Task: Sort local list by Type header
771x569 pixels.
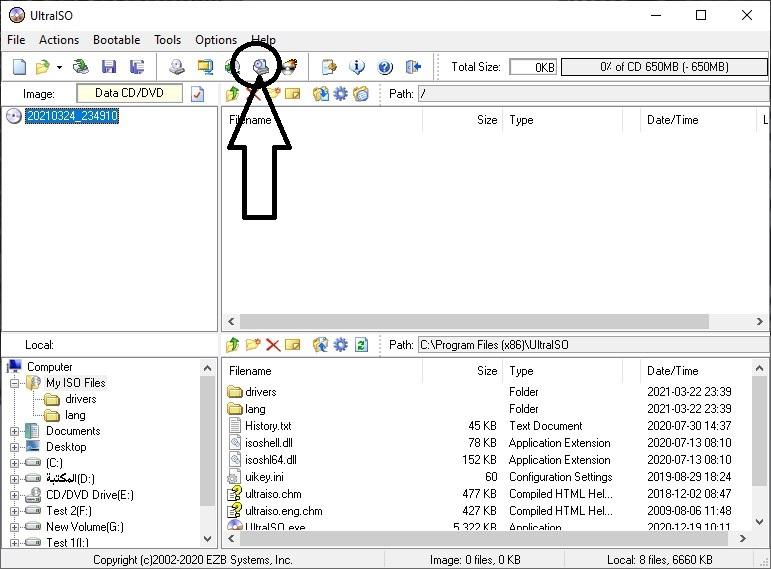Action: coord(563,371)
